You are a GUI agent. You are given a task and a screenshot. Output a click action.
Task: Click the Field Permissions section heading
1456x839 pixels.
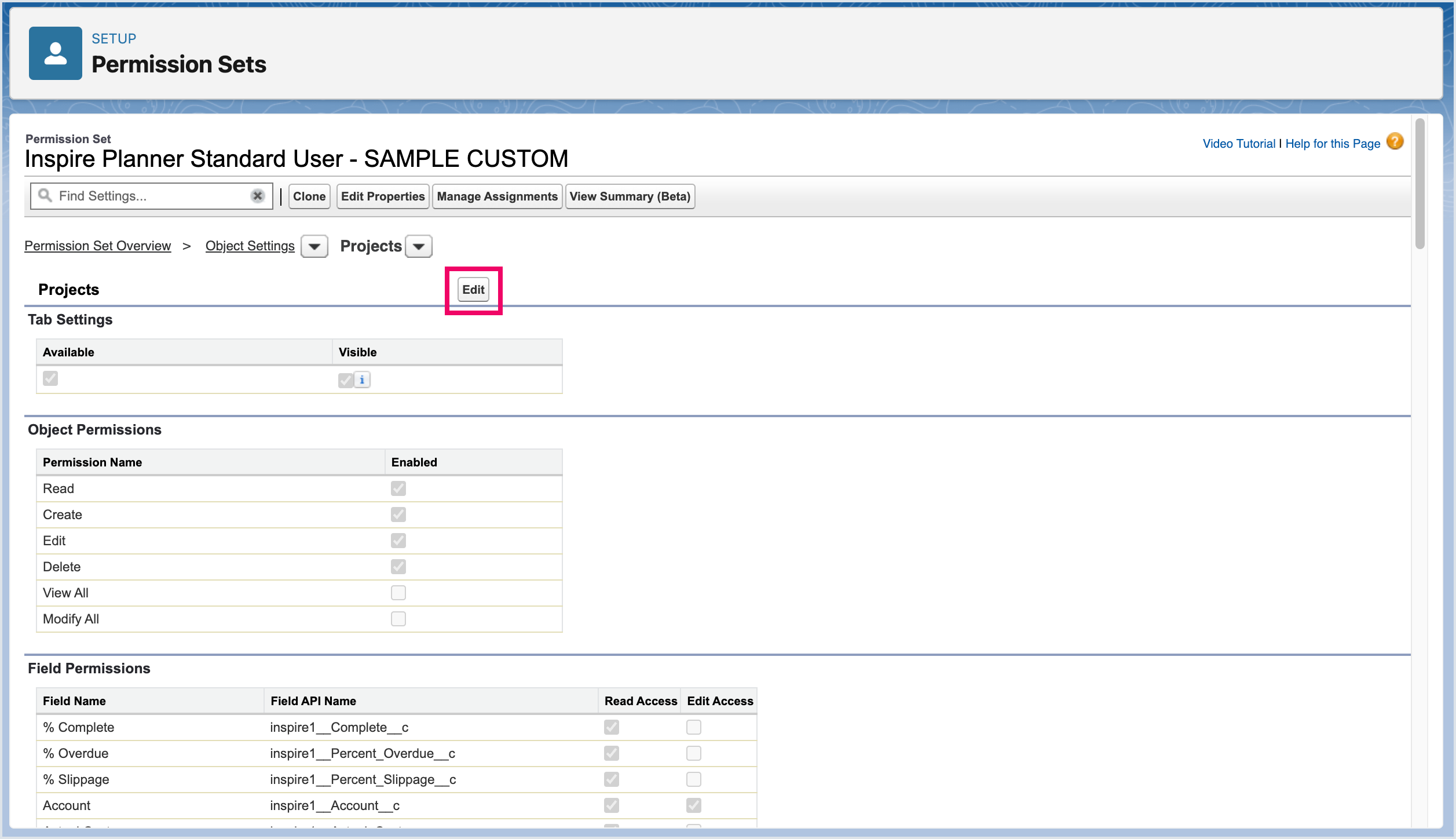pos(89,669)
